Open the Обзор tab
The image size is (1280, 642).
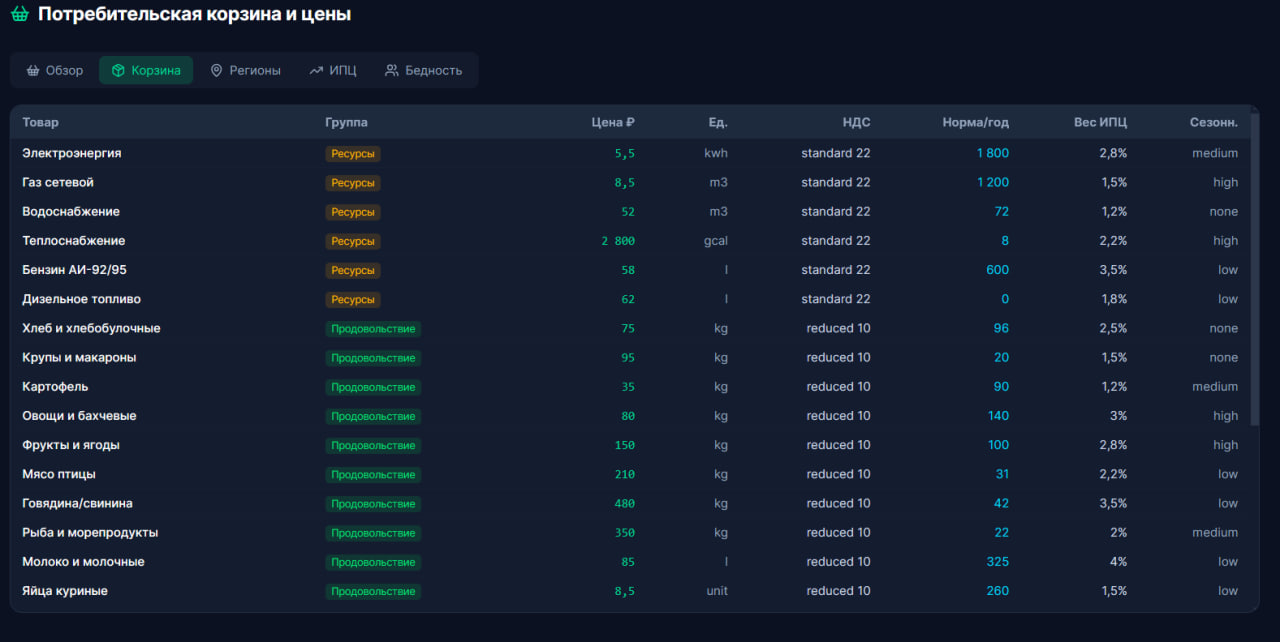tap(55, 71)
